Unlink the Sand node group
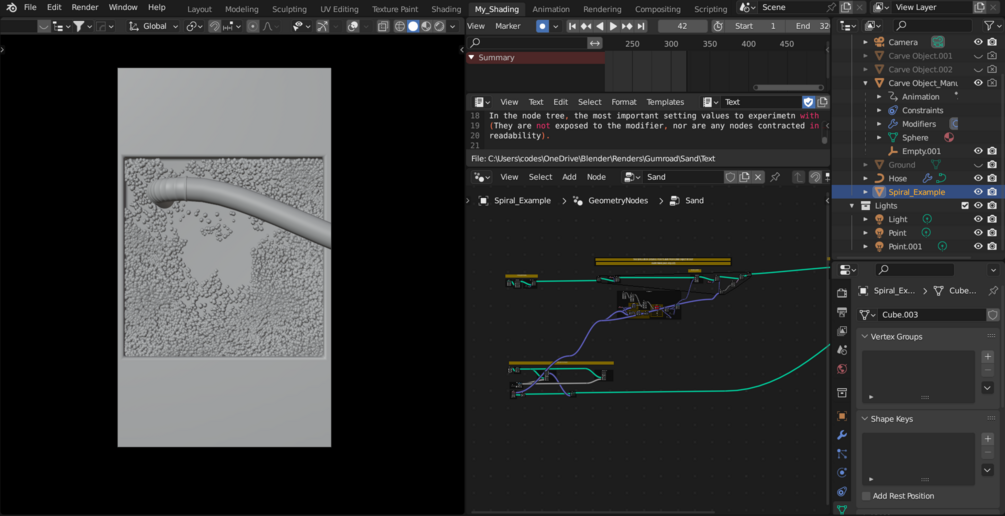Viewport: 1005px width, 516px height. [x=758, y=177]
